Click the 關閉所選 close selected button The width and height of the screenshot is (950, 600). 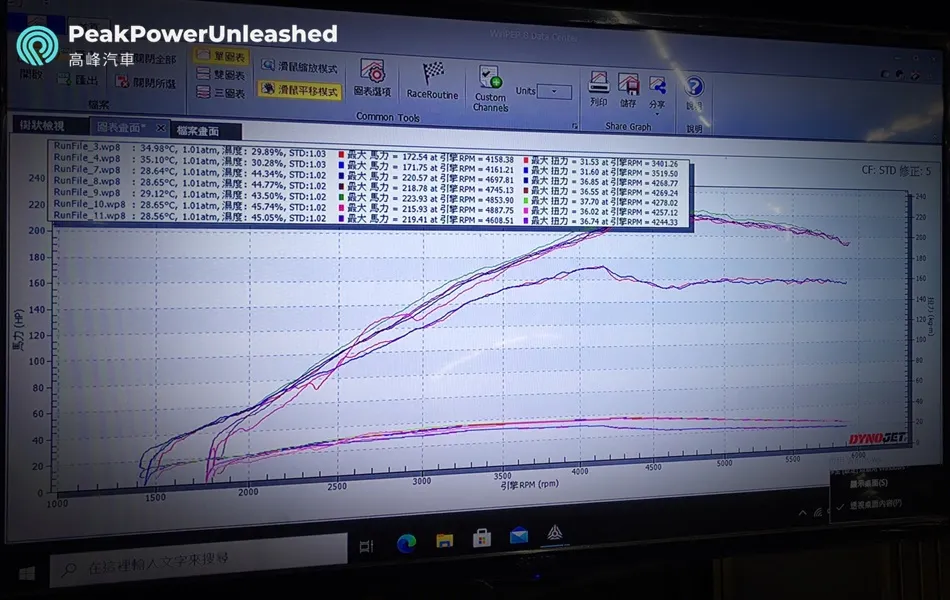pyautogui.click(x=146, y=82)
